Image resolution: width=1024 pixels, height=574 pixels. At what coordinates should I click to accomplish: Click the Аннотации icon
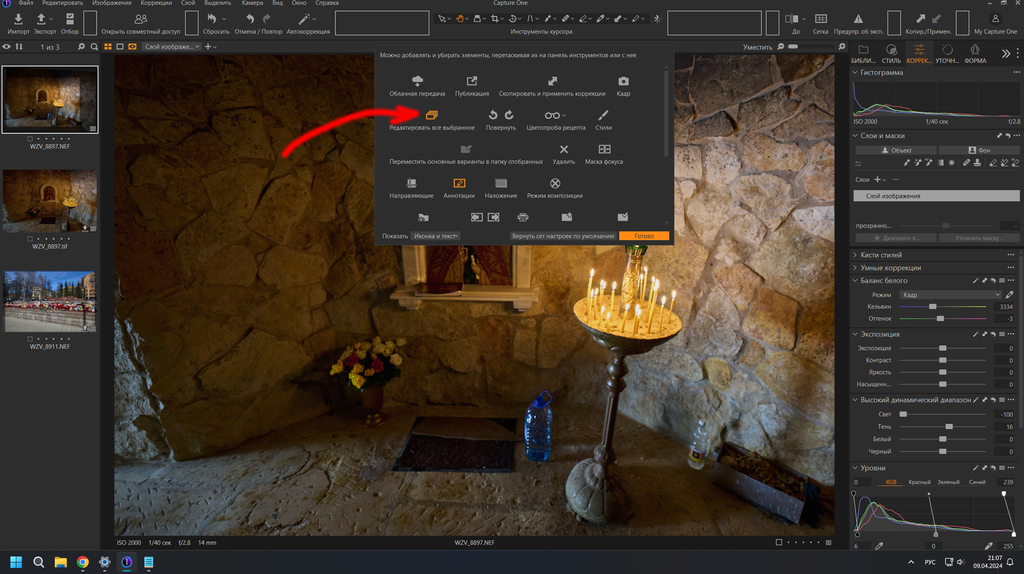tap(459, 183)
